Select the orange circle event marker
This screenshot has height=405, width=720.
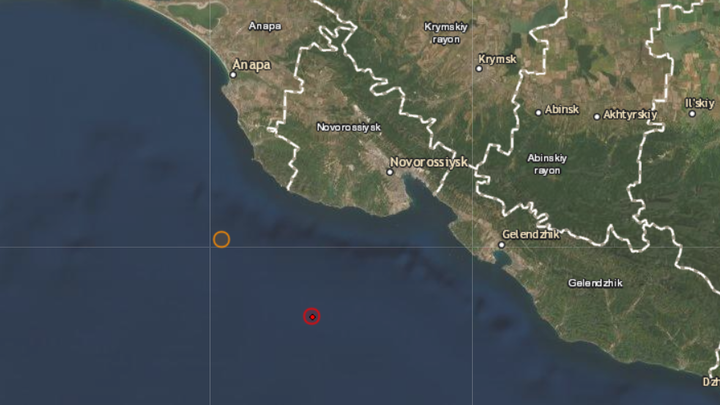coord(221,239)
